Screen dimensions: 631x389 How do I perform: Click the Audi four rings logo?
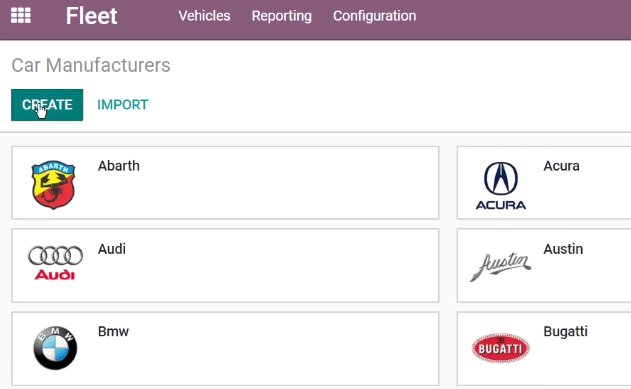tap(55, 263)
